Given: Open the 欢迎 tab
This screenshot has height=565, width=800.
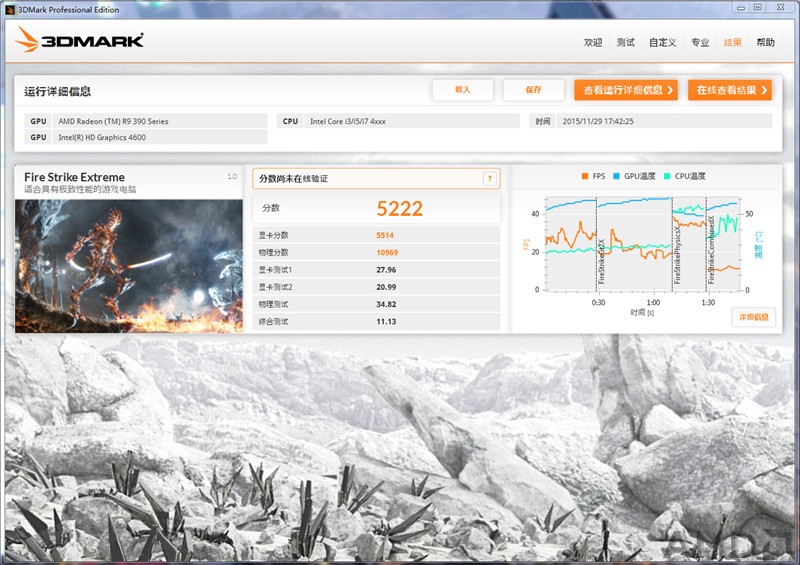Looking at the screenshot, I should click(x=593, y=42).
